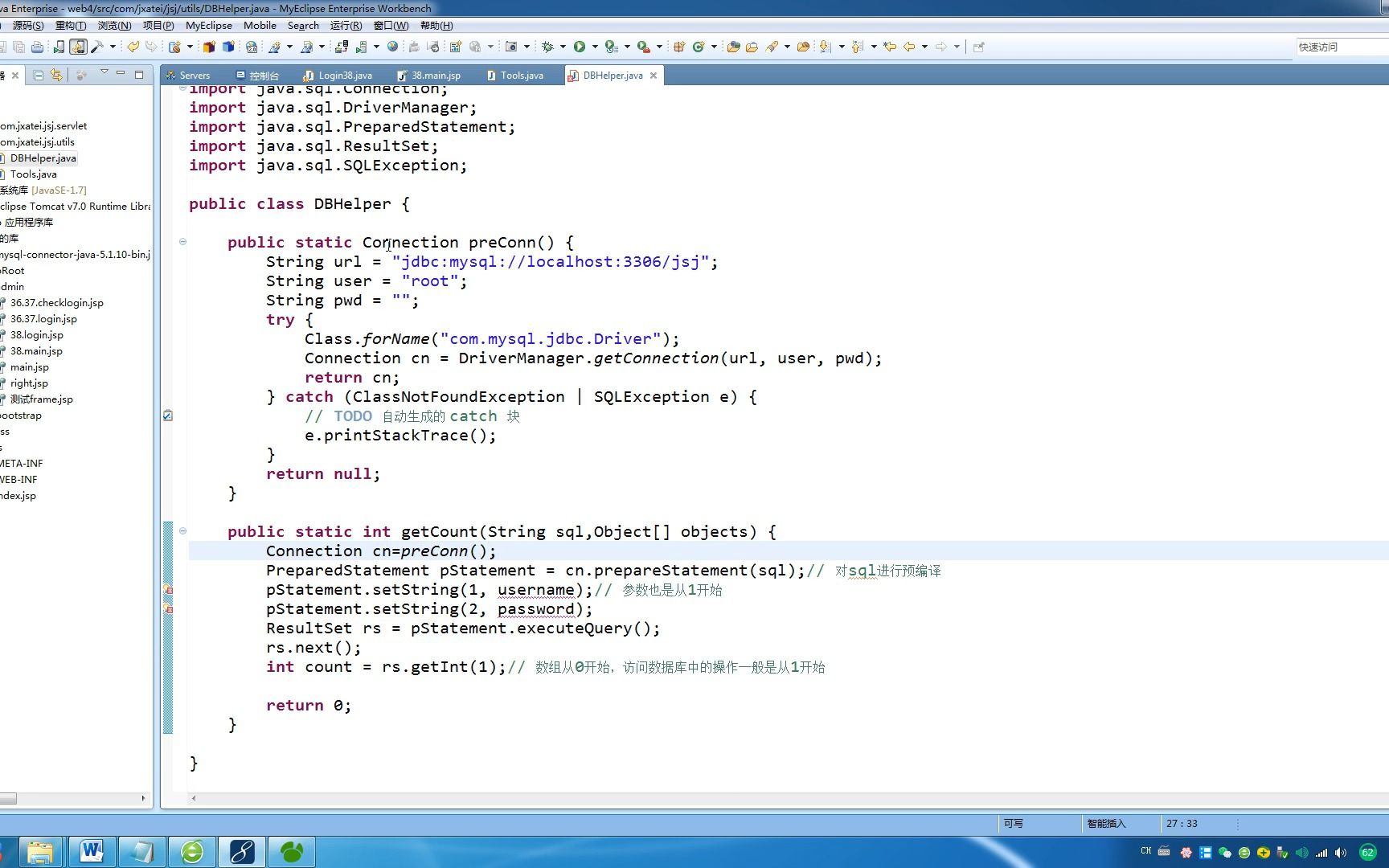Switch to the 控制台 tab
1389x868 pixels.
[x=257, y=76]
